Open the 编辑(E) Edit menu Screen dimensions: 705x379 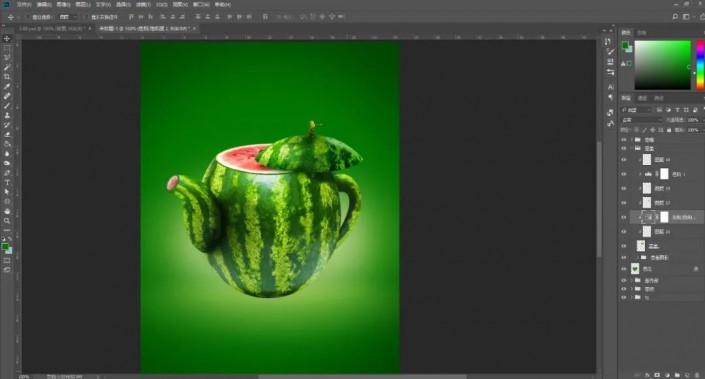[44, 4]
